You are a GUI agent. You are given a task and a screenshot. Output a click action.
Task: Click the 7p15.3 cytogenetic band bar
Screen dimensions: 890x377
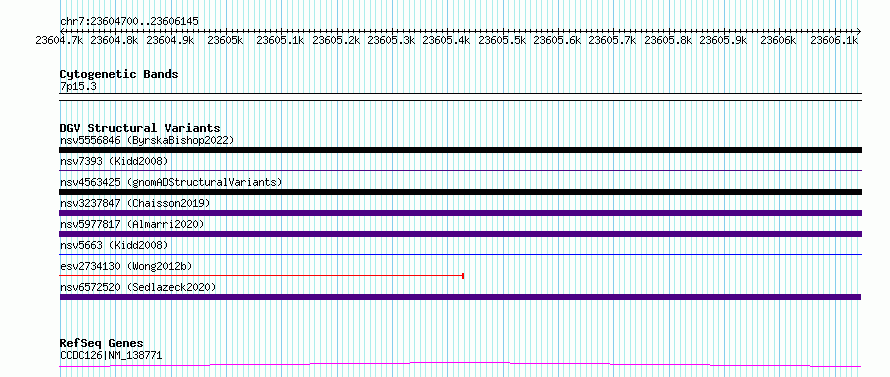coord(460,97)
